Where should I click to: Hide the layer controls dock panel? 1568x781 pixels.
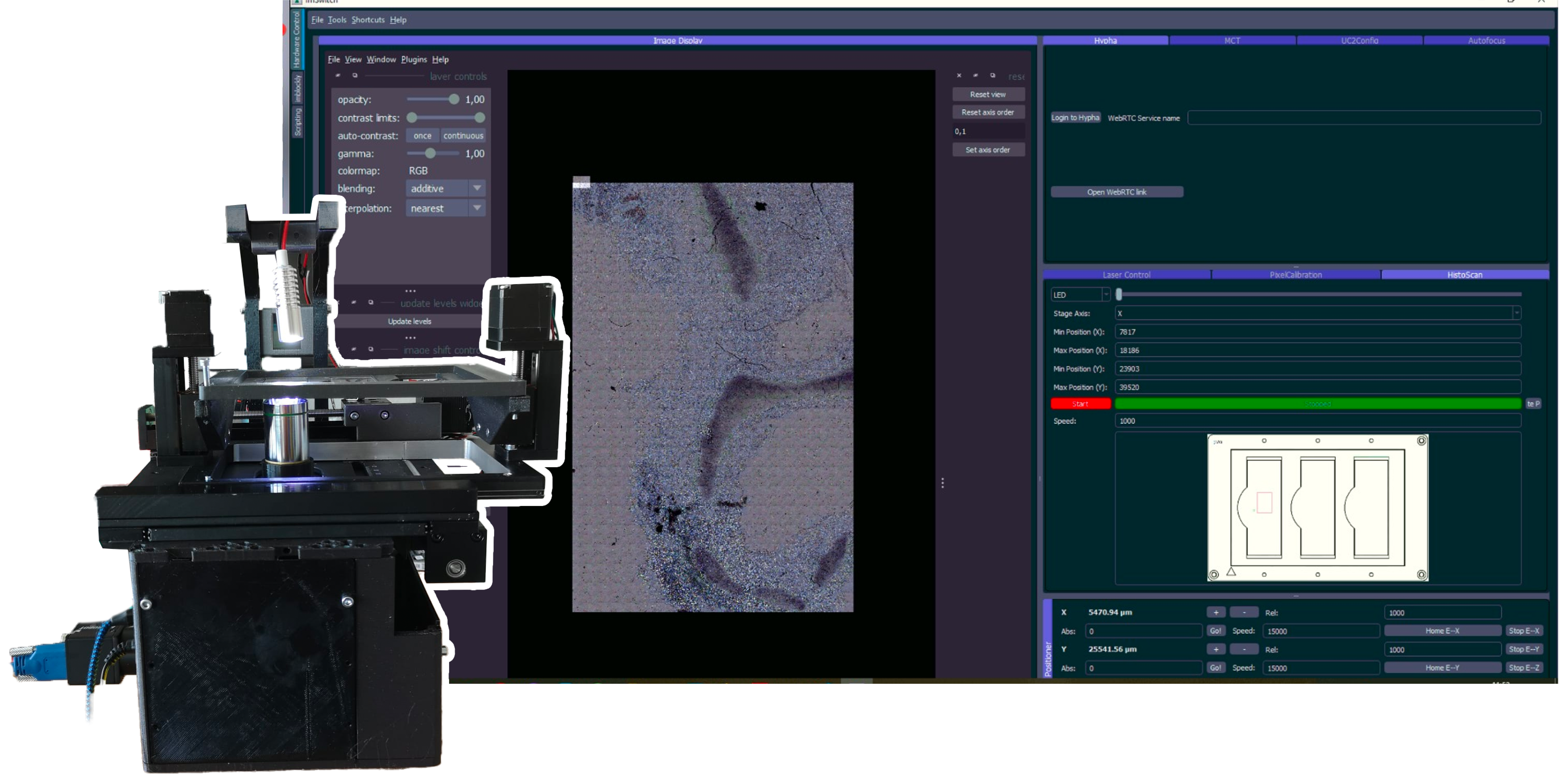pyautogui.click(x=338, y=76)
